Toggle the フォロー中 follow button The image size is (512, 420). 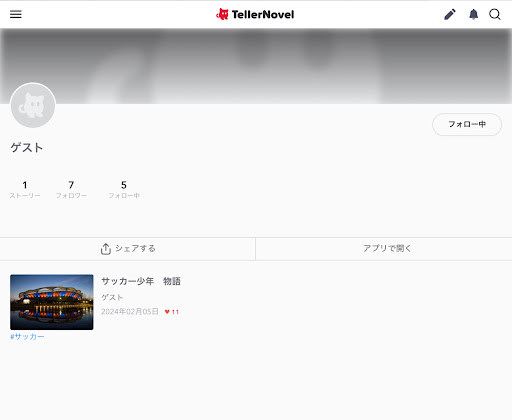(467, 124)
